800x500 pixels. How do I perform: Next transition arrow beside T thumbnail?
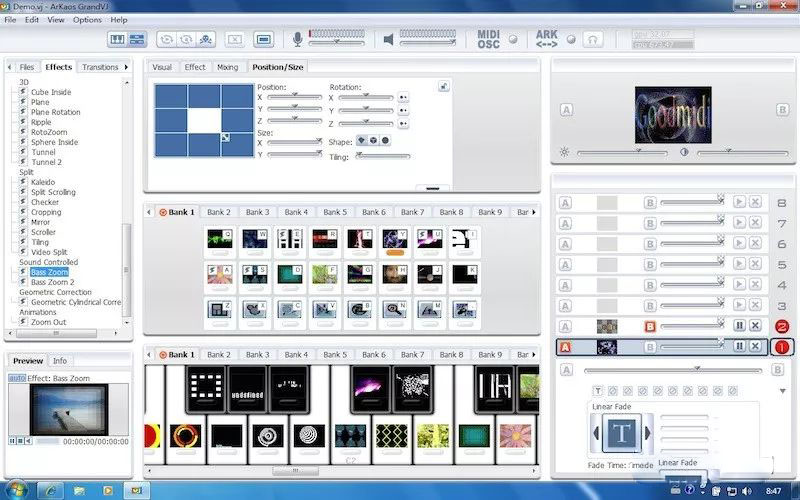[648, 433]
